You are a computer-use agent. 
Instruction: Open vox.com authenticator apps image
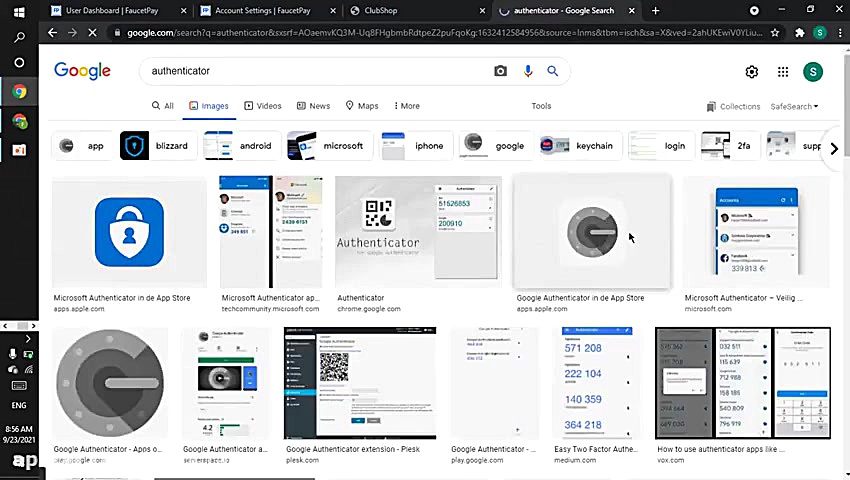tap(743, 383)
